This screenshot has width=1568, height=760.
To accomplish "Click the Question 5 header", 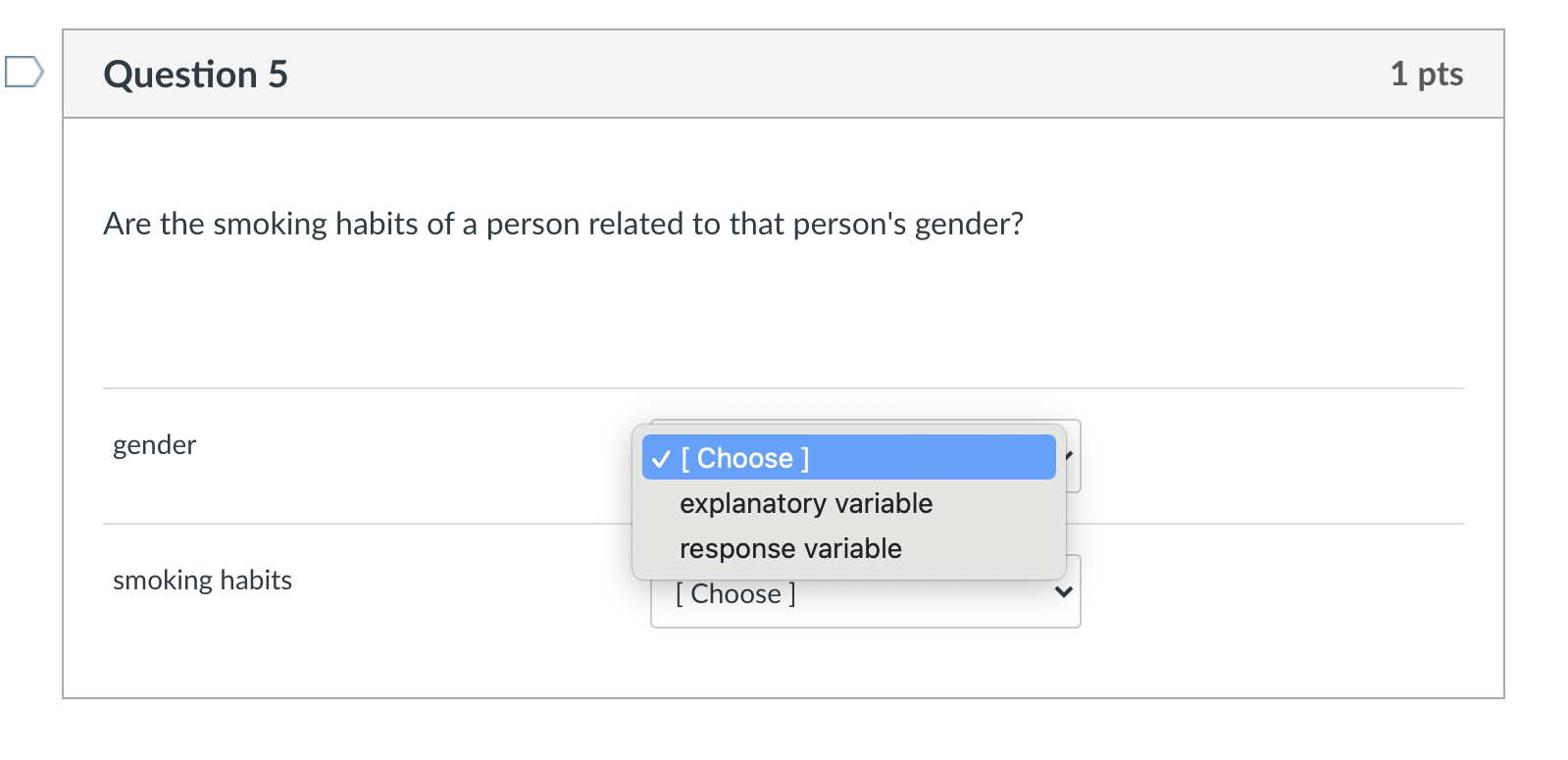I will coord(195,73).
